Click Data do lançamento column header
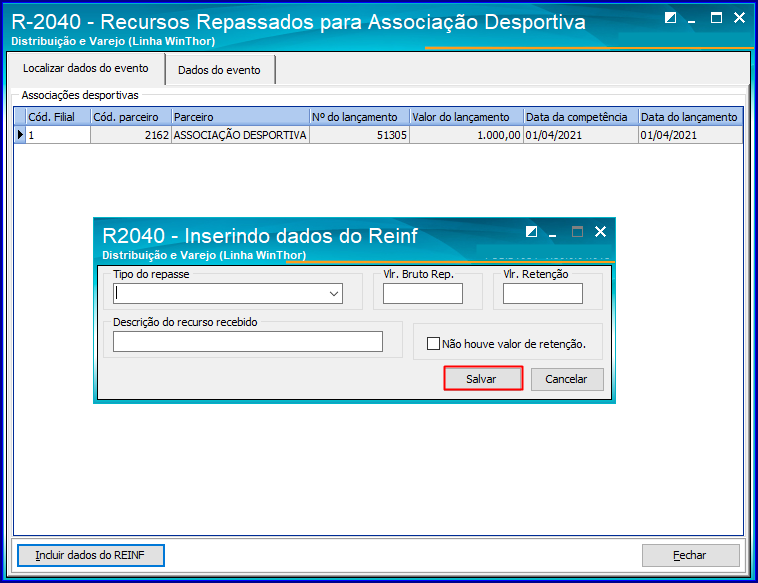Viewport: 758px width, 583px height. [690, 117]
